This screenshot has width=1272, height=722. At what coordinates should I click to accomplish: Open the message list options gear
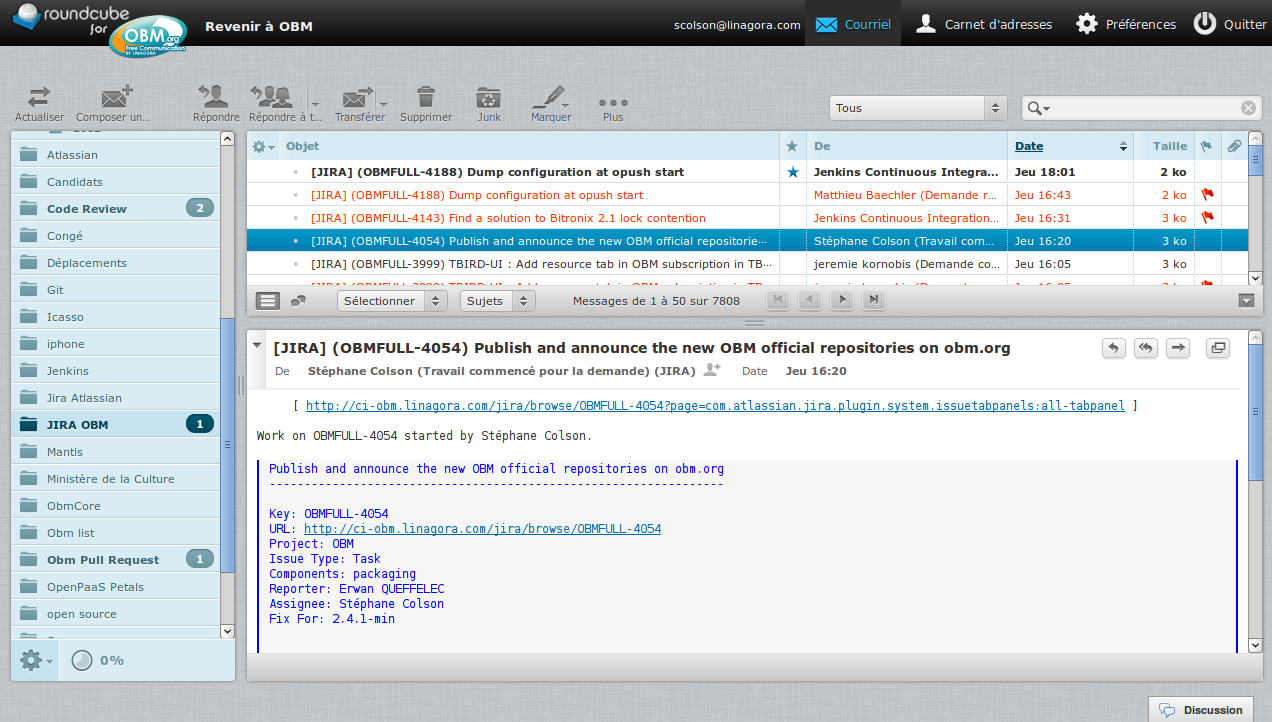[x=263, y=146]
